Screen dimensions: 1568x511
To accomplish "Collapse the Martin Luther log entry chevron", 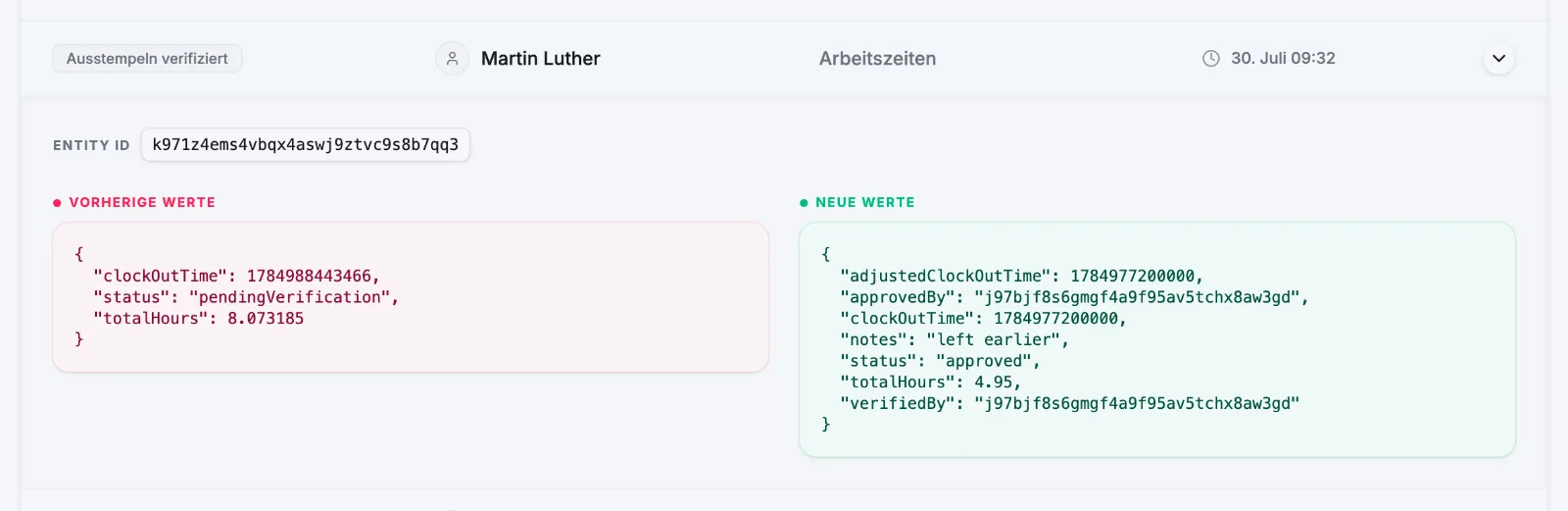I will [1498, 59].
